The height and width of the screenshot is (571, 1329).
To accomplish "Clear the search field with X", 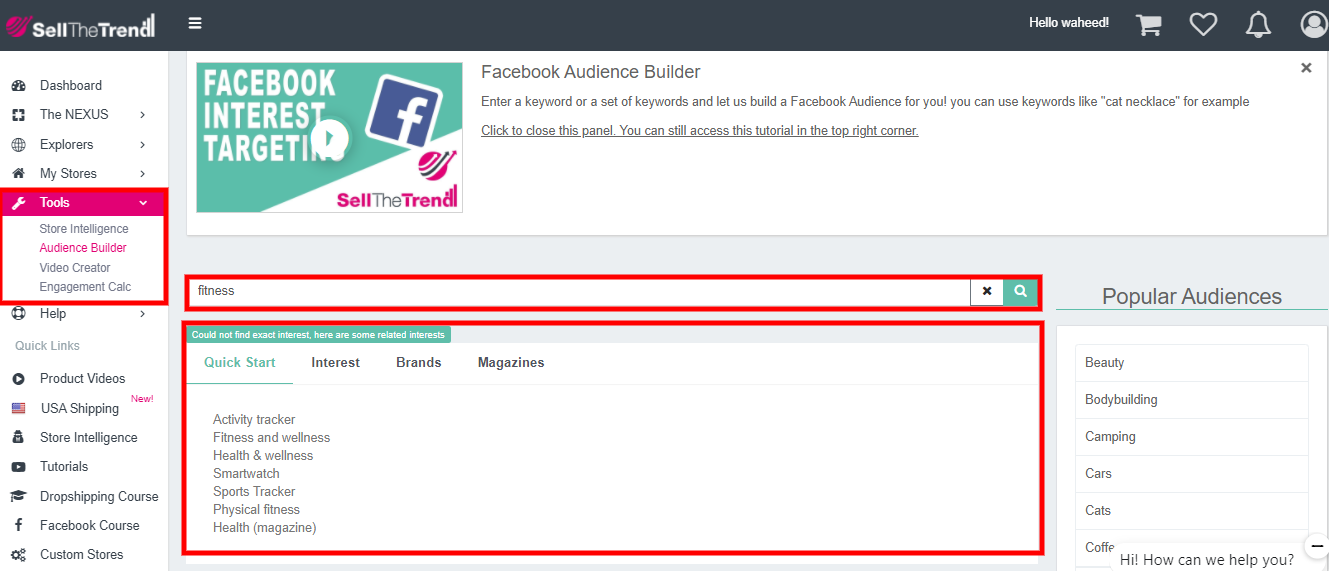I will [x=987, y=291].
